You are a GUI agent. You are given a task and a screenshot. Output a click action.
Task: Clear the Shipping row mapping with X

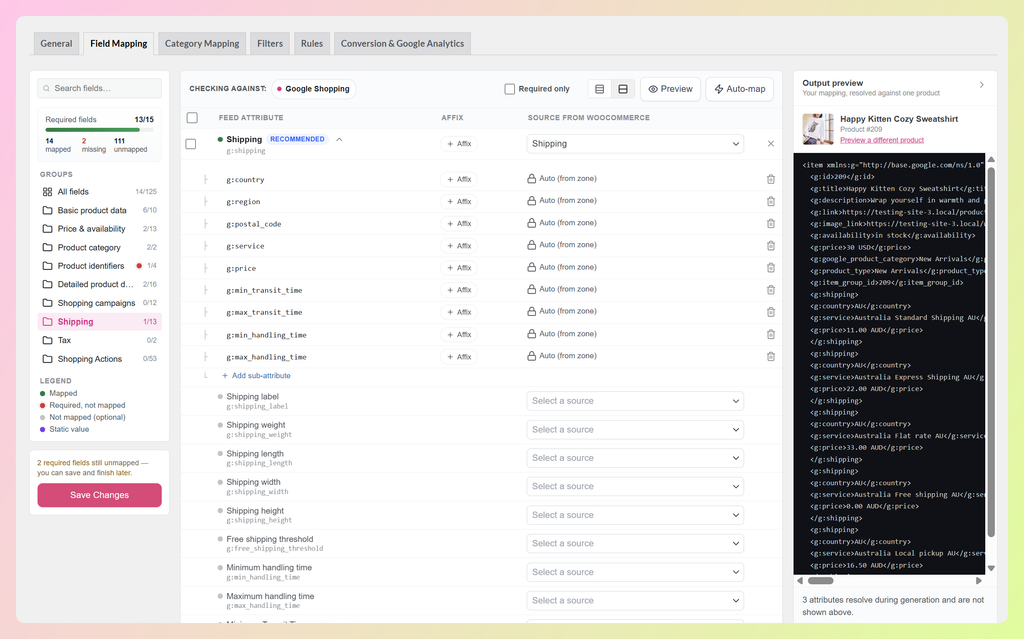(771, 144)
